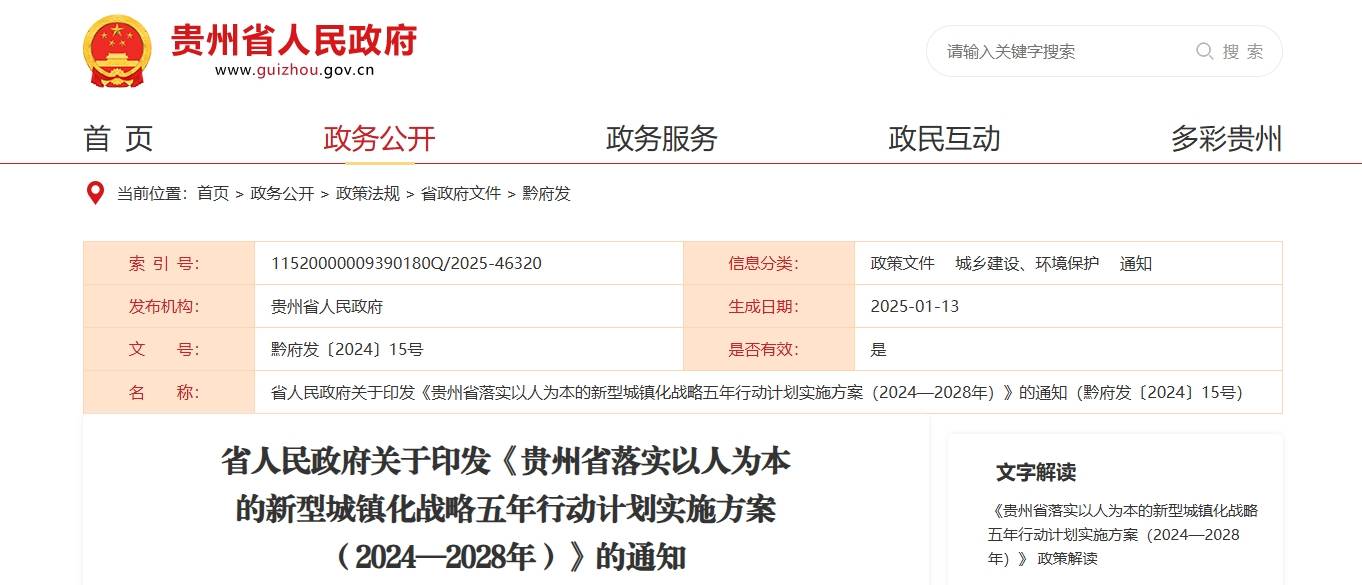The height and width of the screenshot is (585, 1362).
Task: Open the 多彩贵州 navigation section
Action: (1228, 139)
